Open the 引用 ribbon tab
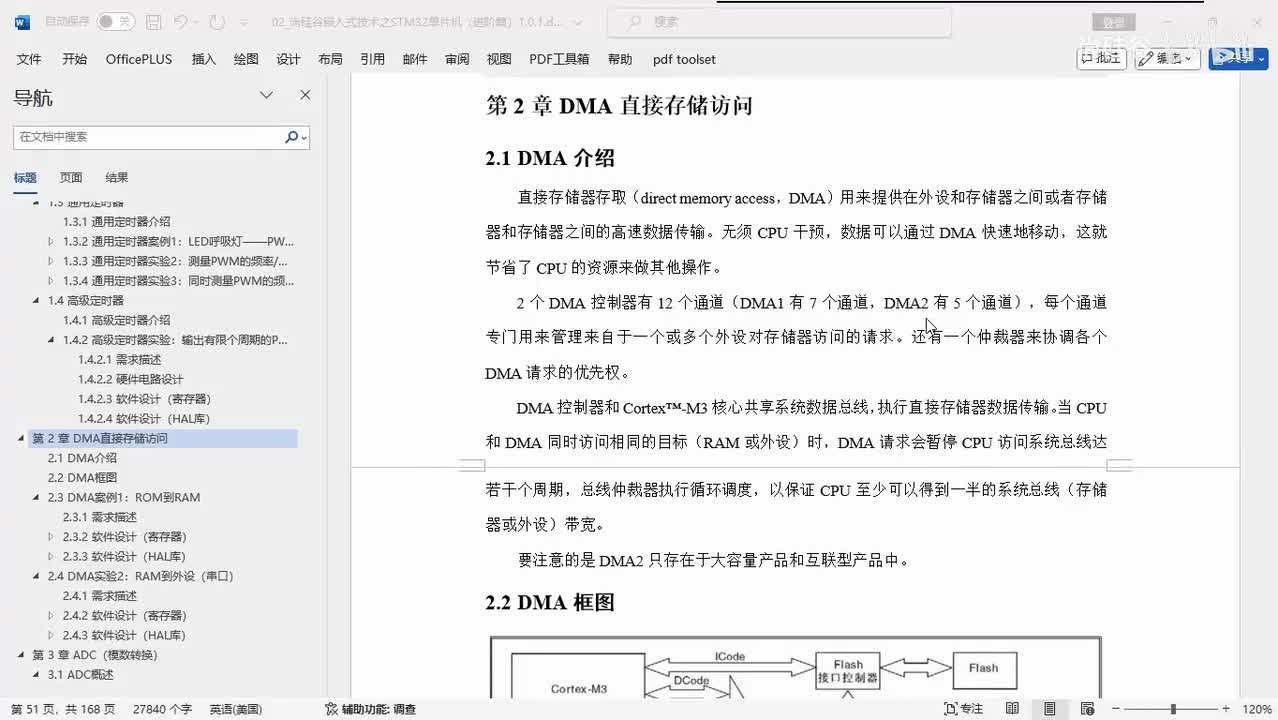The image size is (1278, 720). (x=372, y=59)
